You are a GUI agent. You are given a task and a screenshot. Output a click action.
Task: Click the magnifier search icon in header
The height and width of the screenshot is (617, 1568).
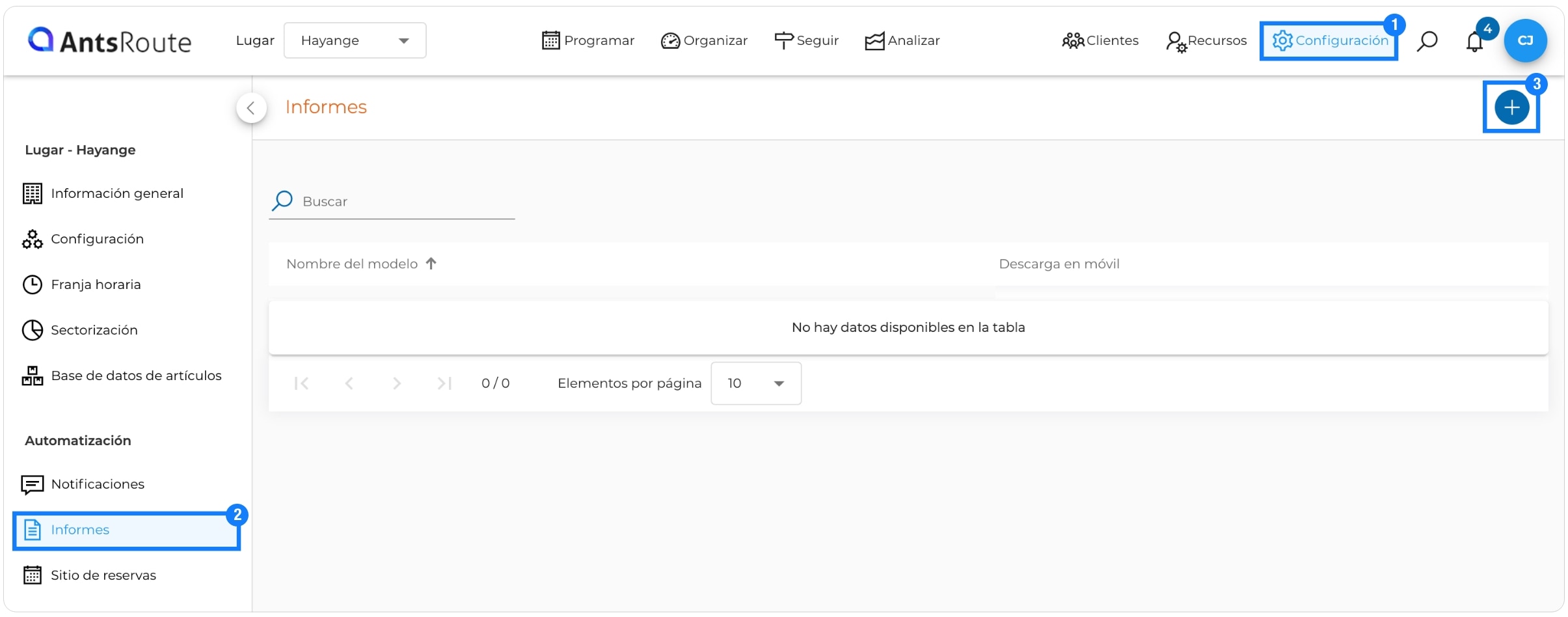[1427, 41]
